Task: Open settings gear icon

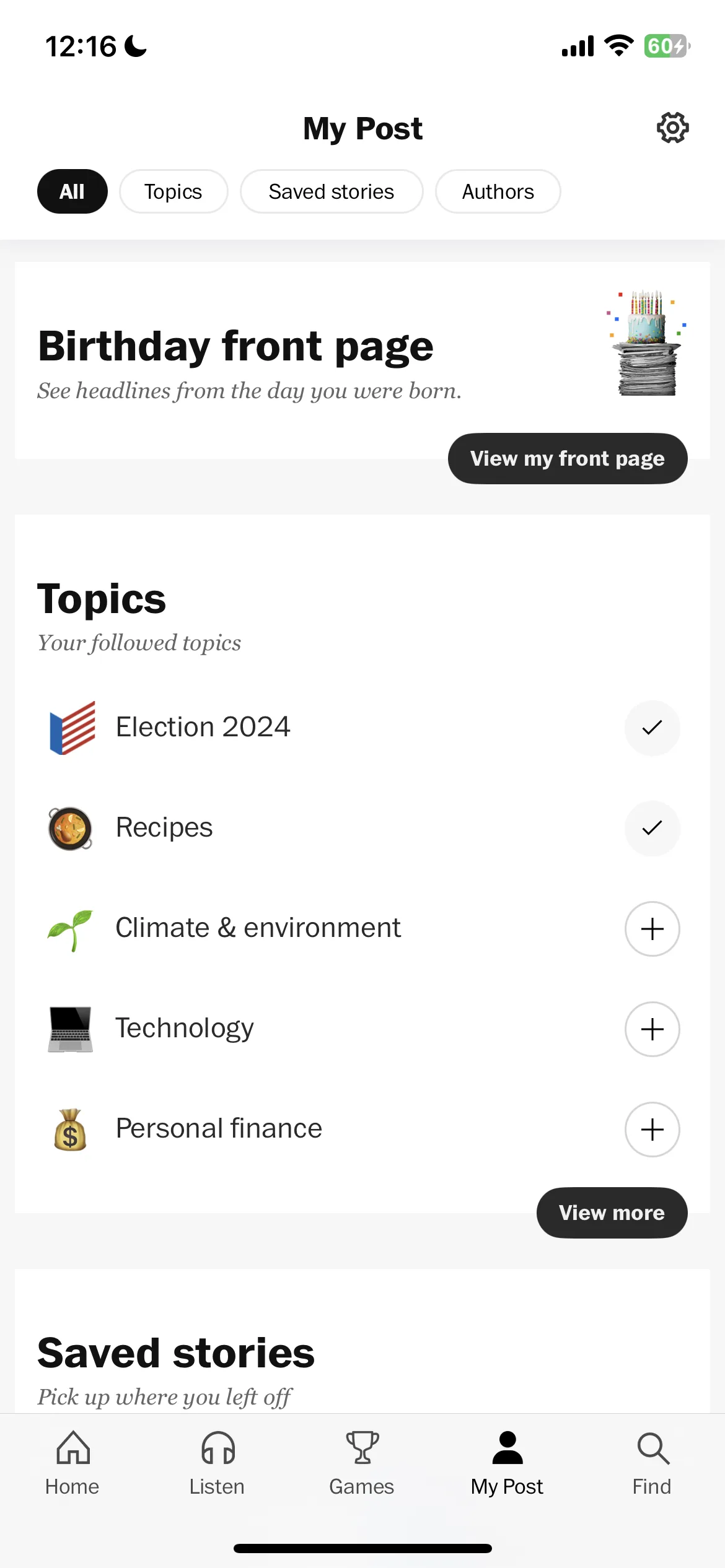Action: (x=672, y=128)
